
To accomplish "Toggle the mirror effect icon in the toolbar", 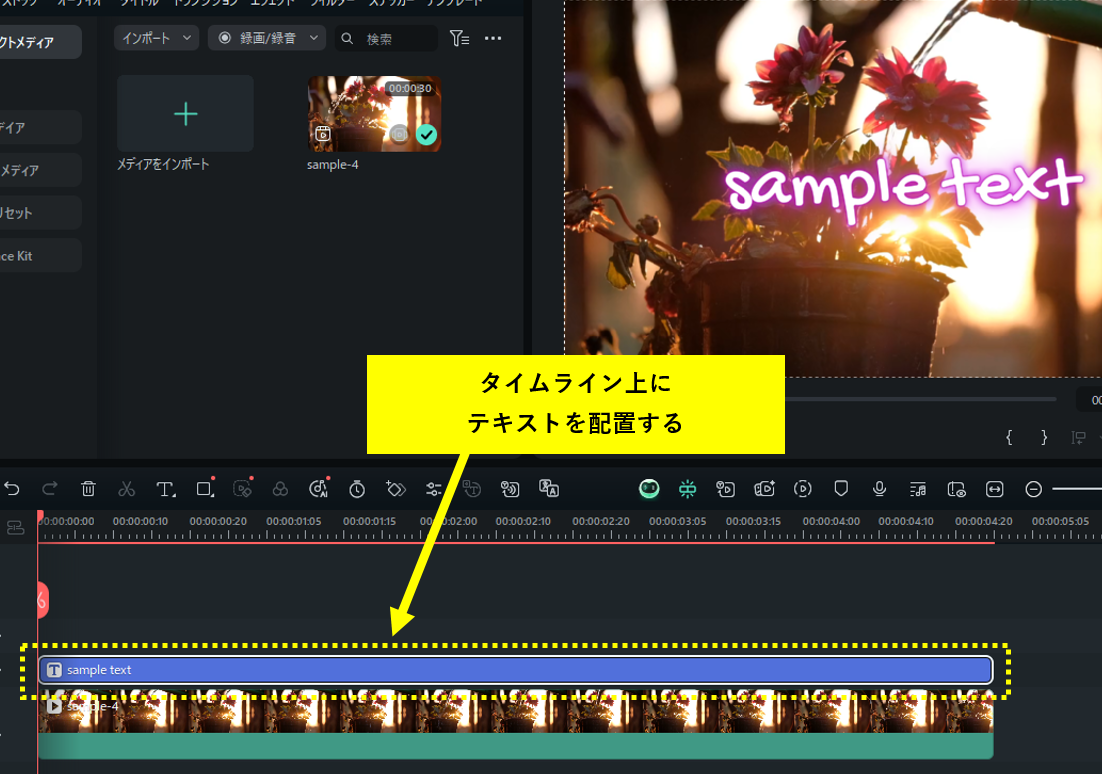I will tap(686, 488).
